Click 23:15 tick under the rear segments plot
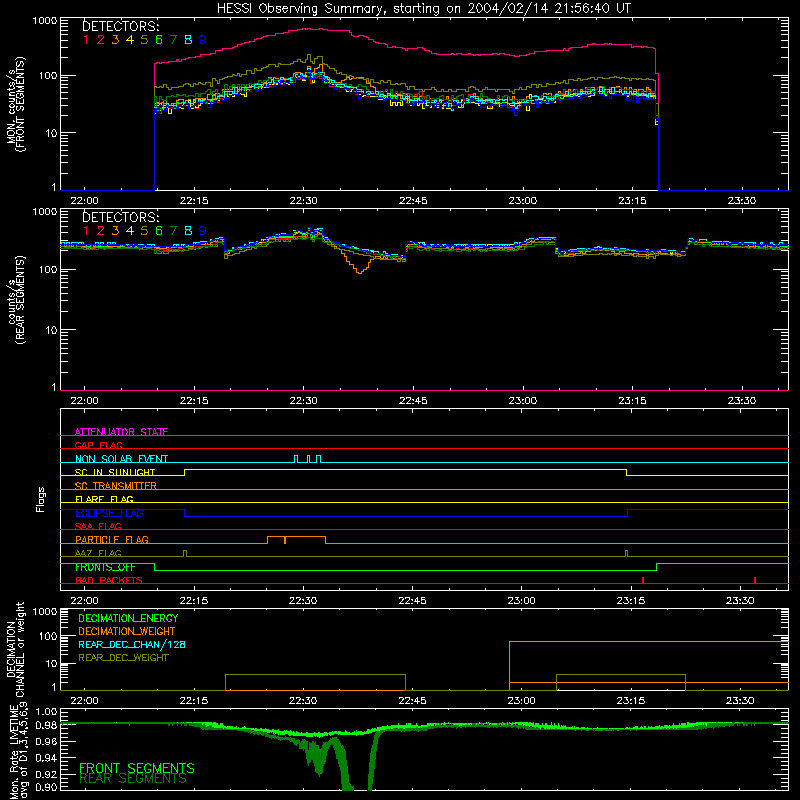Viewport: 800px width, 800px height. (633, 401)
